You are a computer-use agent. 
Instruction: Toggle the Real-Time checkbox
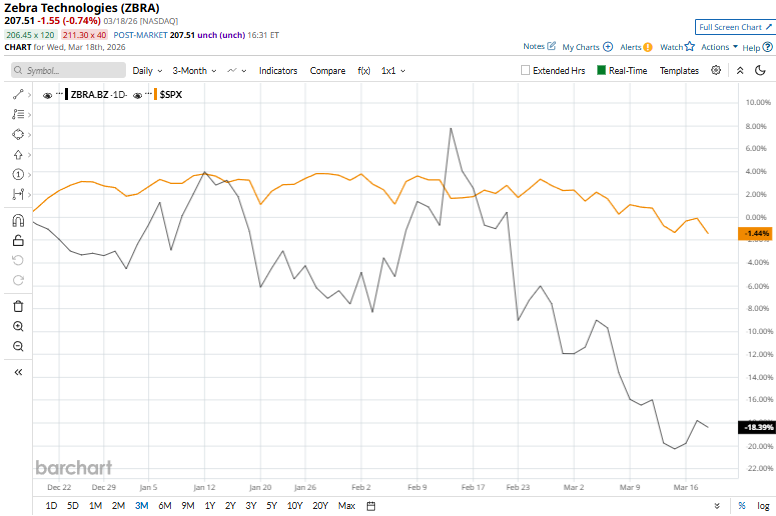pos(602,71)
